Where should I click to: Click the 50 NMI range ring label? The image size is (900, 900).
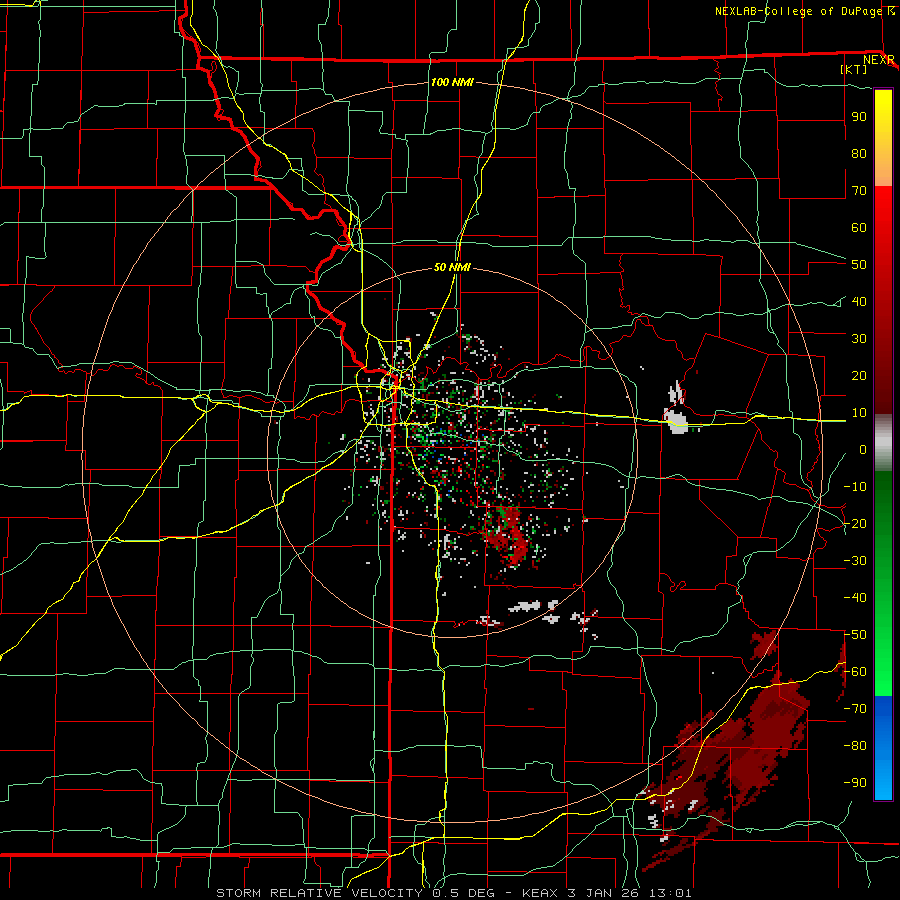[452, 267]
